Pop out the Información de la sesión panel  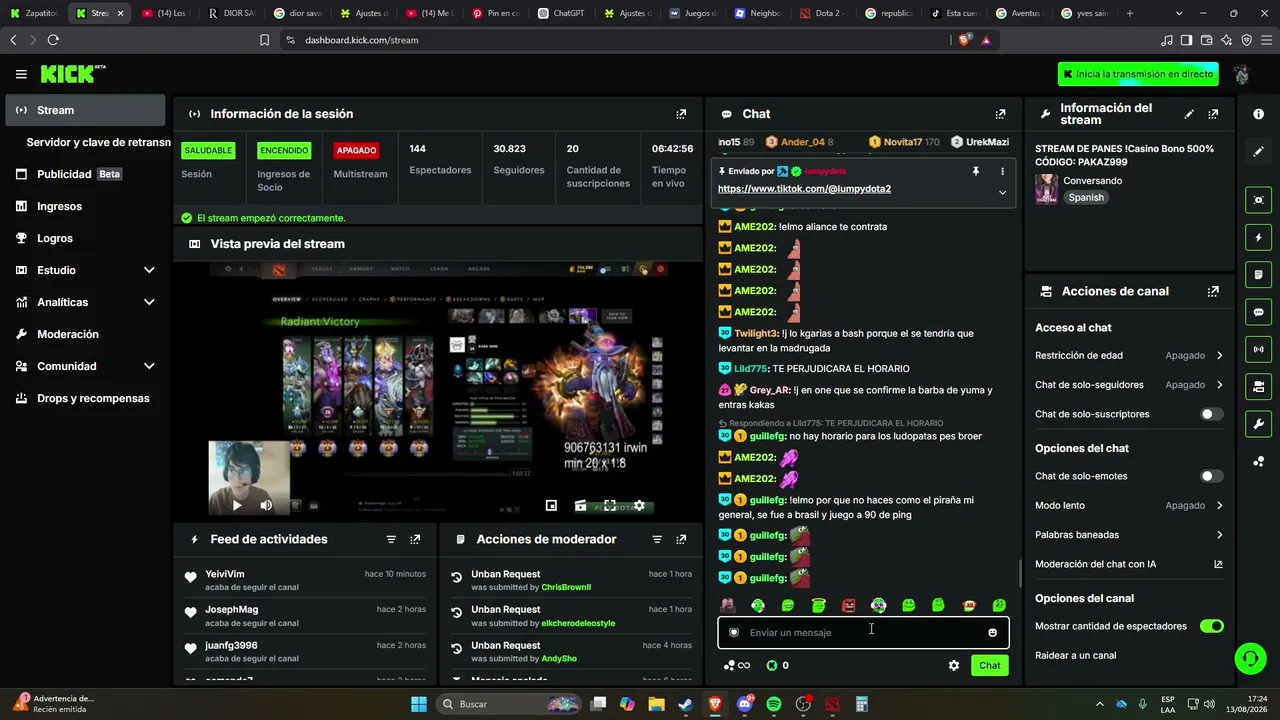681,114
